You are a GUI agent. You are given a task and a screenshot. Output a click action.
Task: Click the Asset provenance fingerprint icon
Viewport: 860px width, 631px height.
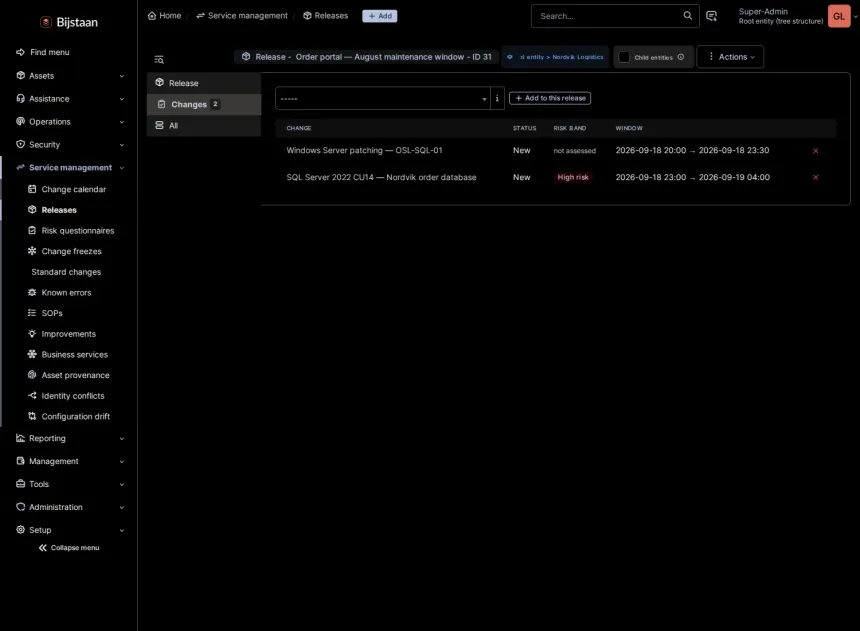[x=32, y=375]
